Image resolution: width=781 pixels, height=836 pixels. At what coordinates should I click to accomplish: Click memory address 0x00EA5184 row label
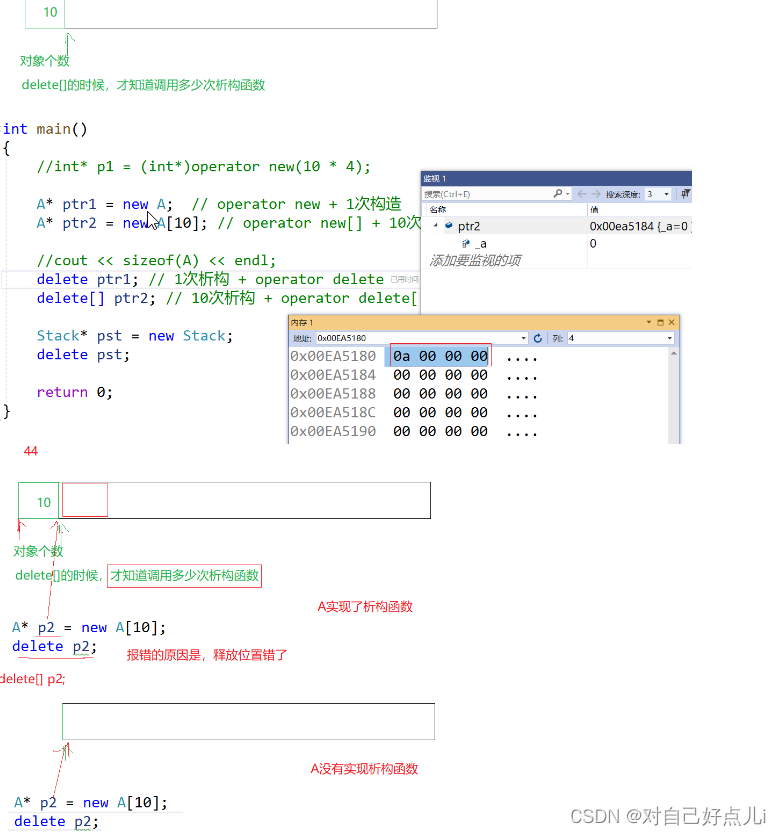tap(333, 375)
